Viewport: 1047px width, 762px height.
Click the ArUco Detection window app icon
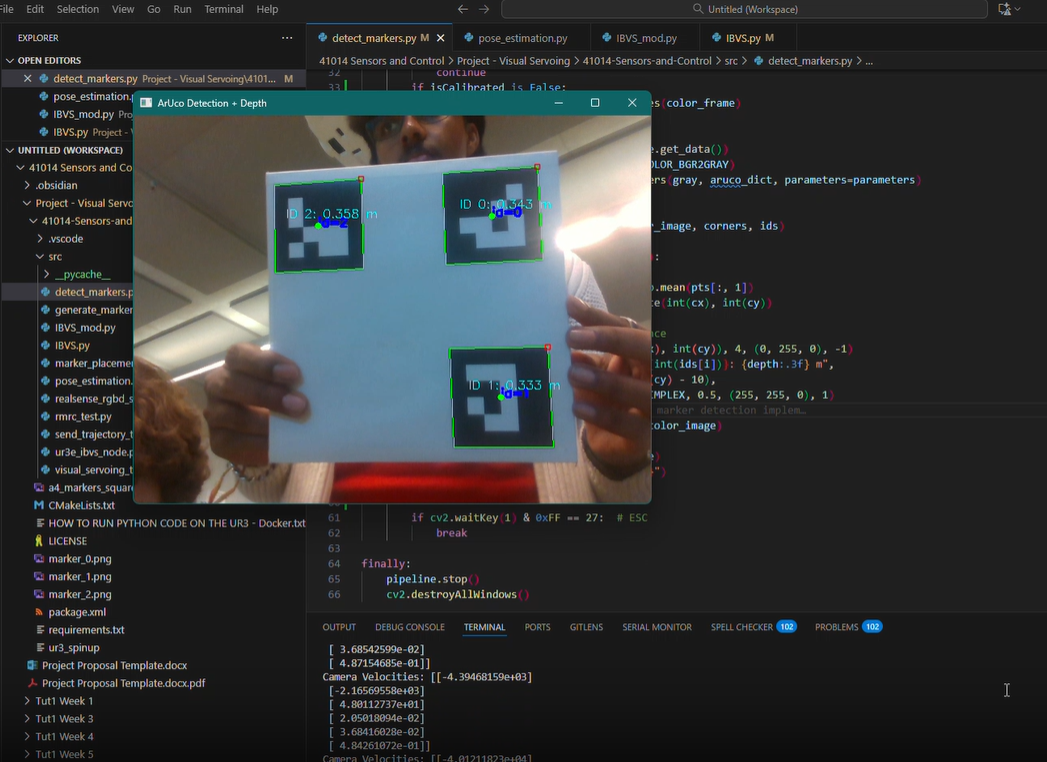coord(146,103)
